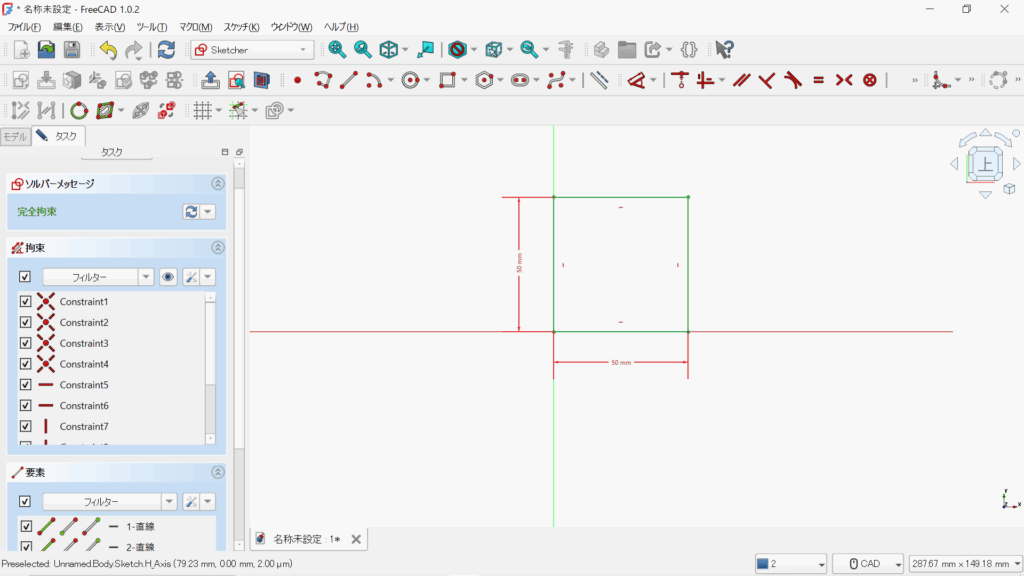This screenshot has width=1024, height=576.
Task: Select the polyline drawing tool
Action: coord(323,80)
